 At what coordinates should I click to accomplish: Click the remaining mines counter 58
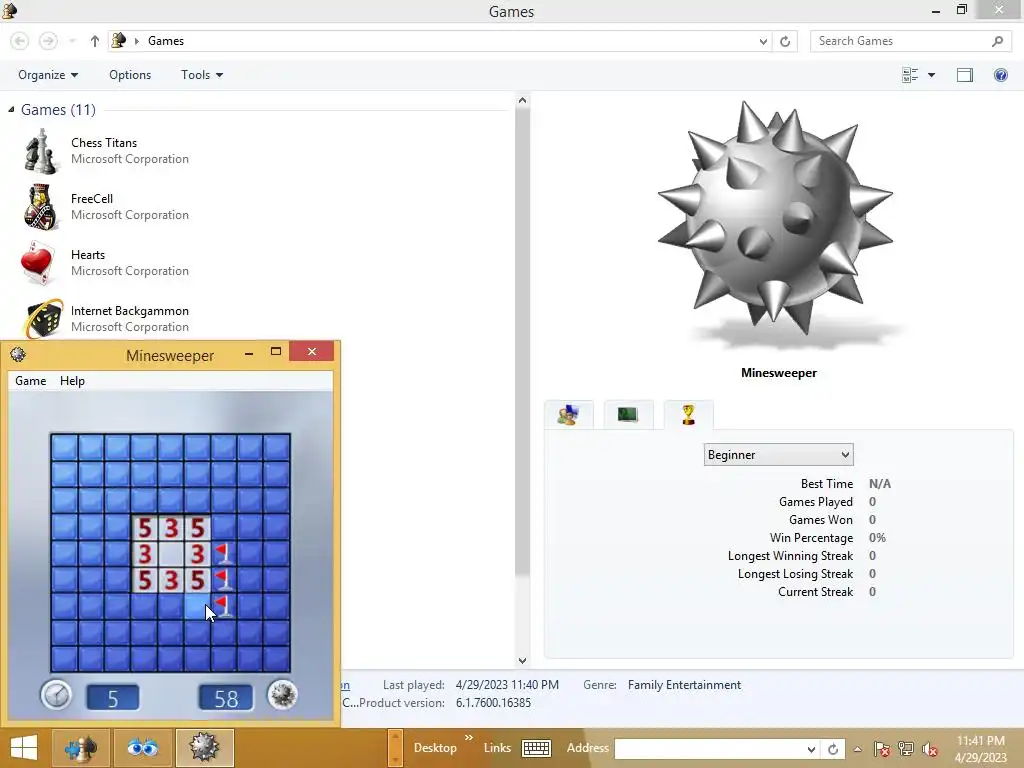226,698
